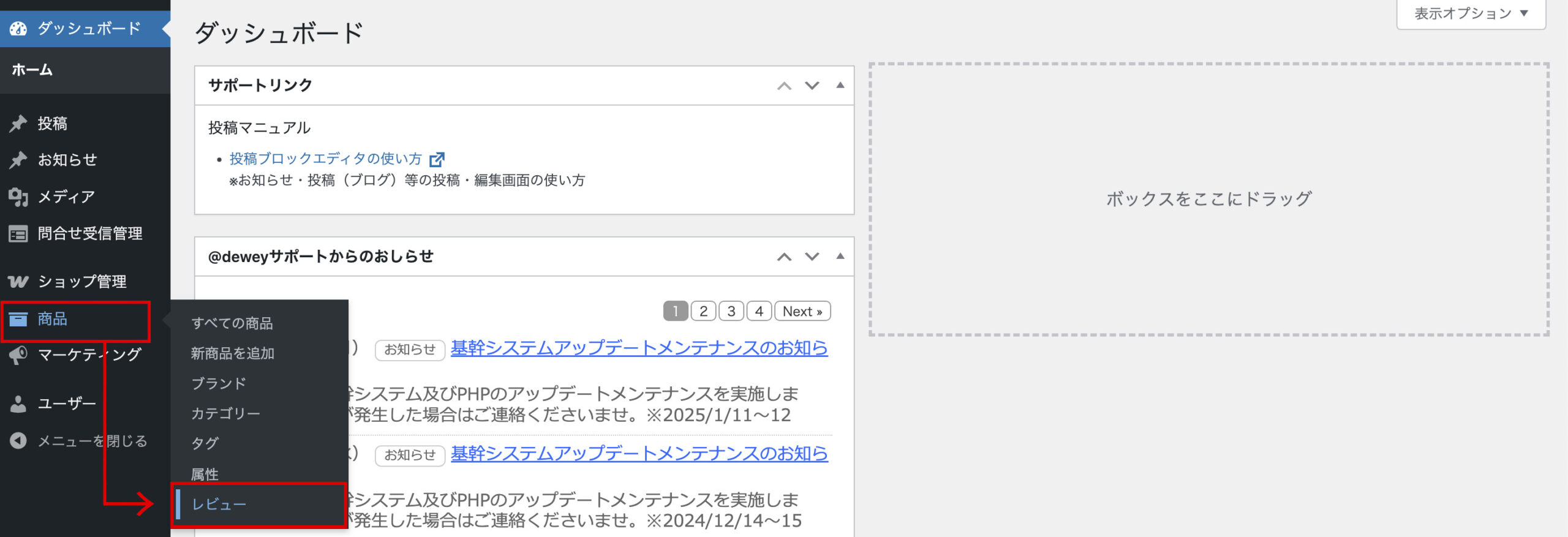Click the Dashboard gauge icon in sidebar

[x=18, y=29]
